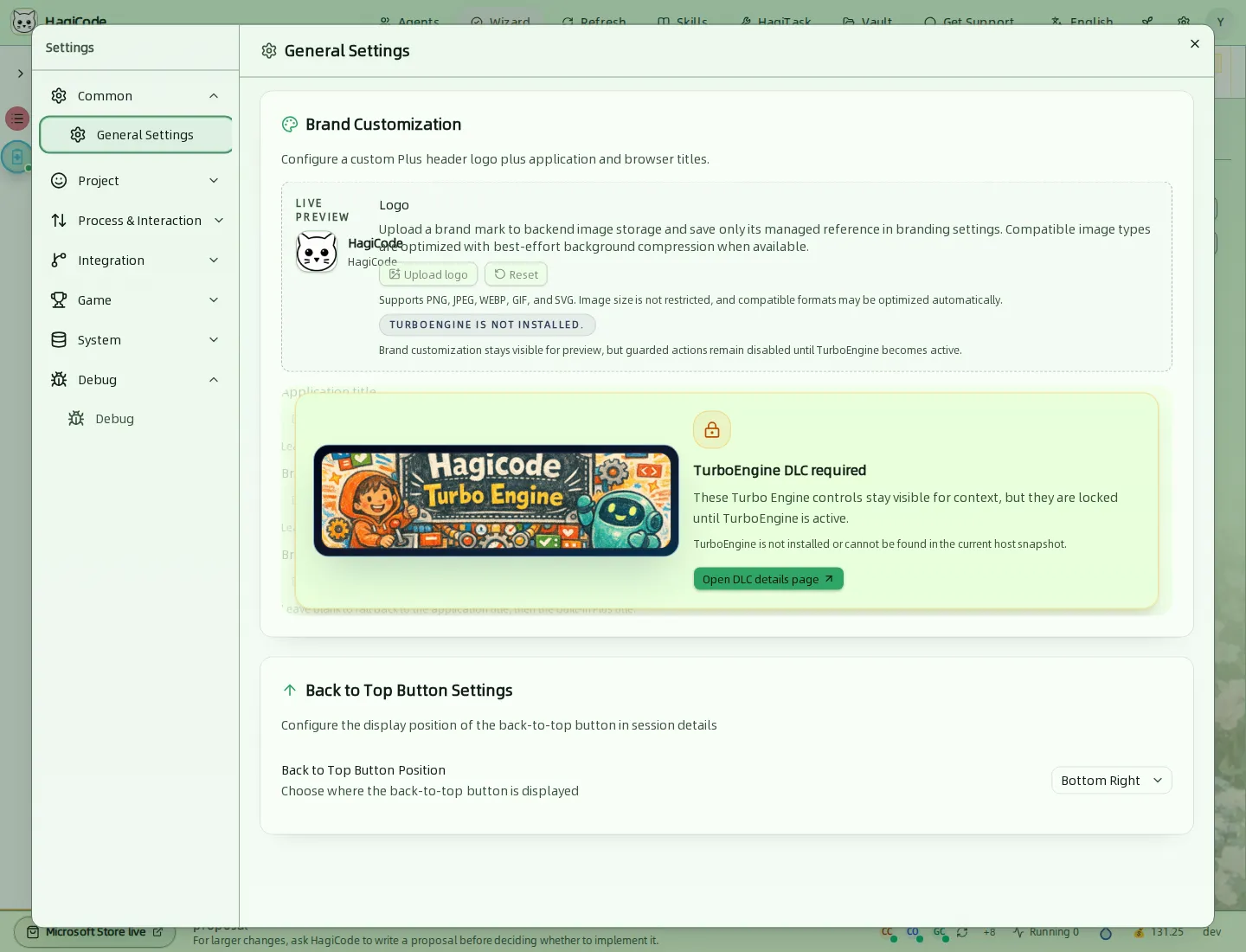1246x952 pixels.
Task: Expand the Integration section
Action: pyautogui.click(x=136, y=261)
